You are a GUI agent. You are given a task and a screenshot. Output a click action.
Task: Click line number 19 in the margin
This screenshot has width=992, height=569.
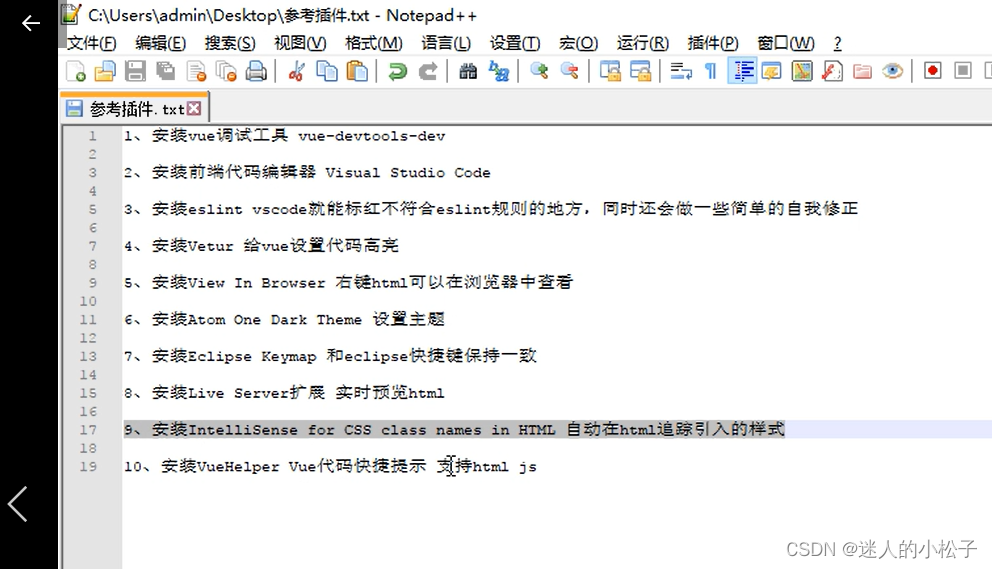coord(89,466)
